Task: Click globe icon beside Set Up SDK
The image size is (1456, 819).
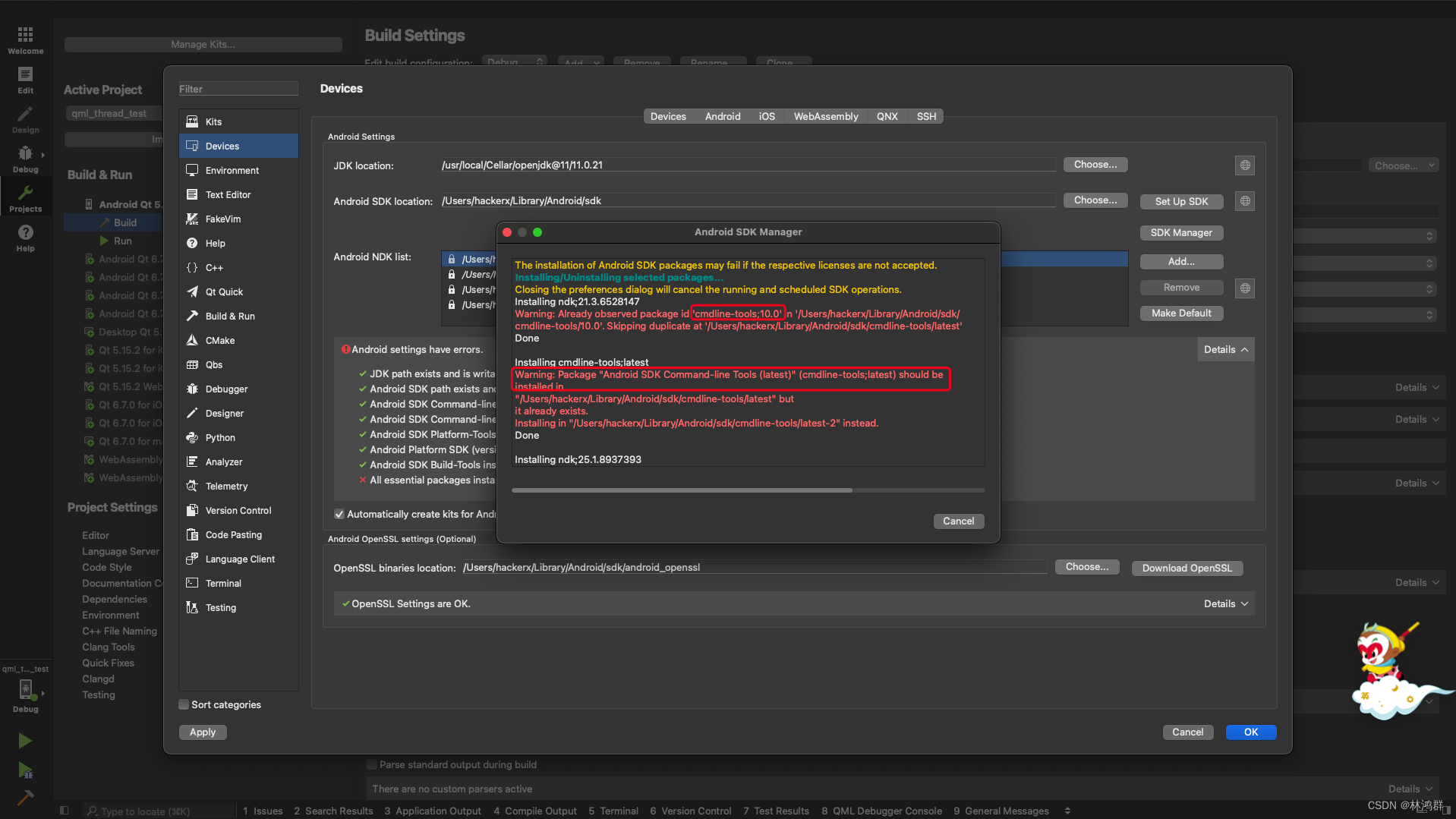Action: 1245,201
